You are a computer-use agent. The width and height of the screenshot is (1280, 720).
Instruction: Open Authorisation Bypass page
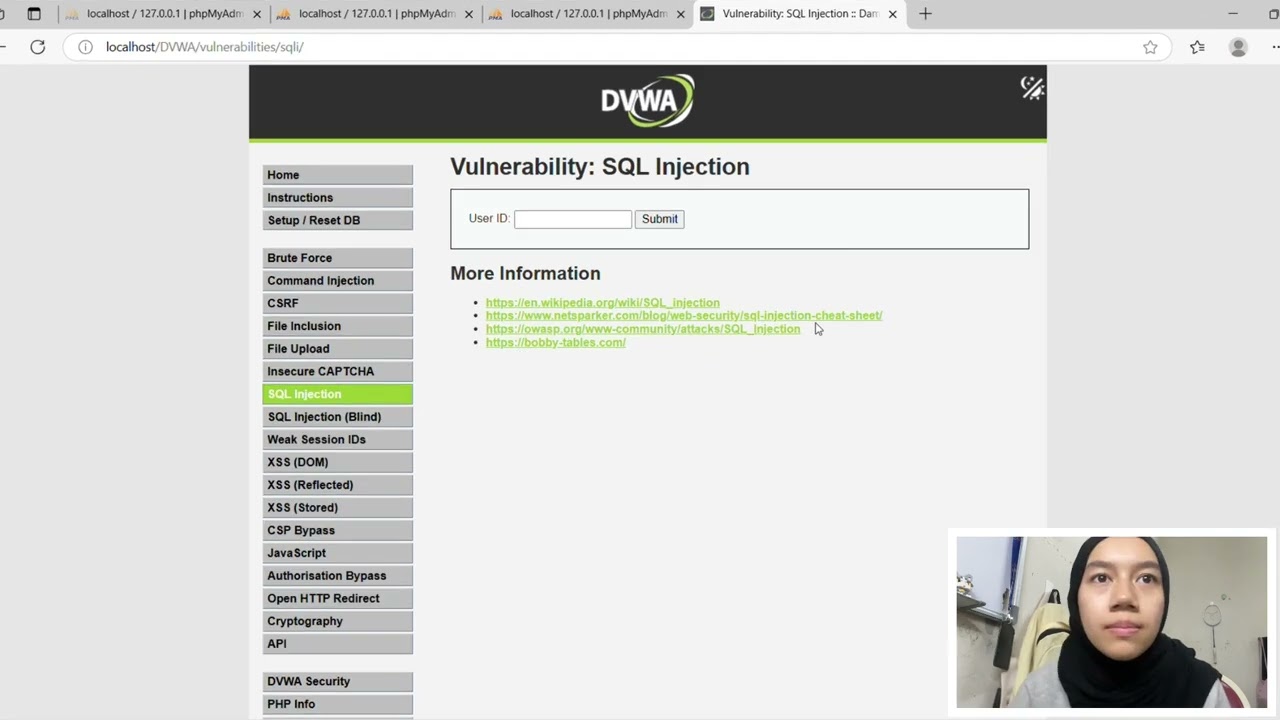338,576
